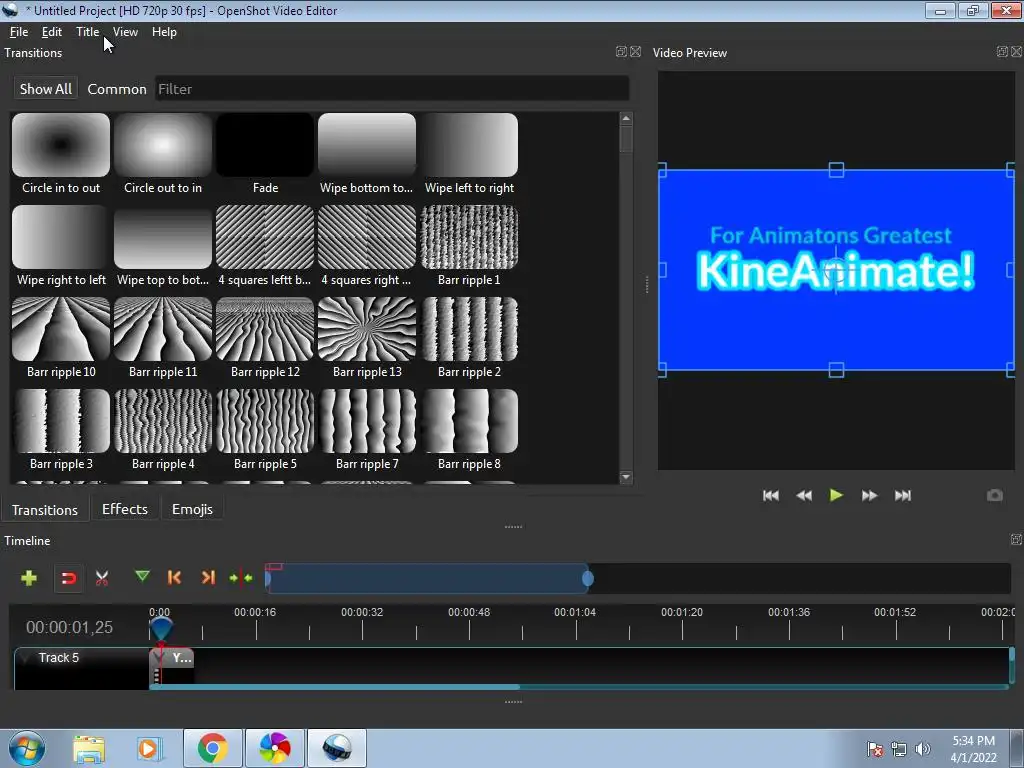This screenshot has width=1024, height=768.
Task: Open Windows Media Player from taskbar
Action: click(150, 748)
